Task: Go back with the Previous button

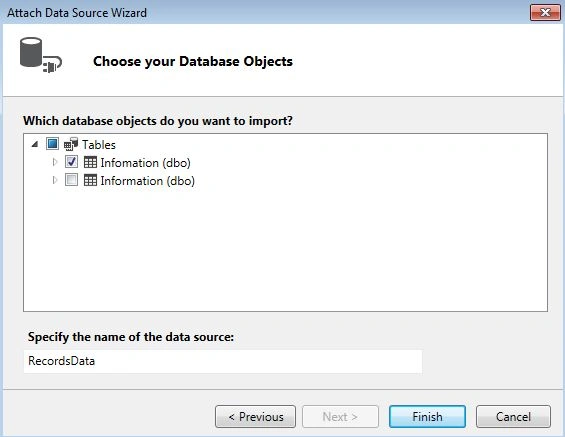Action: pyautogui.click(x=255, y=417)
